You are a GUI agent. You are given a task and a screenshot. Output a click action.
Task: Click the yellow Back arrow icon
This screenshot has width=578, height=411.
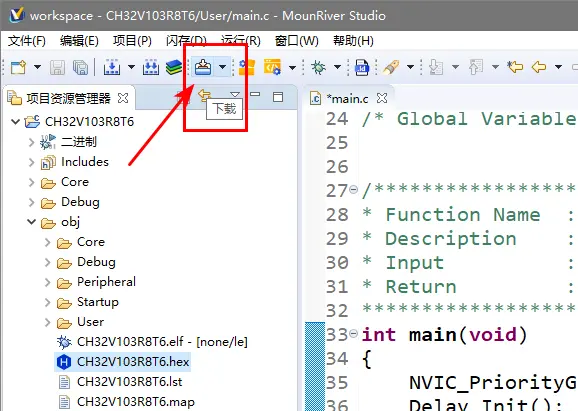[539, 67]
